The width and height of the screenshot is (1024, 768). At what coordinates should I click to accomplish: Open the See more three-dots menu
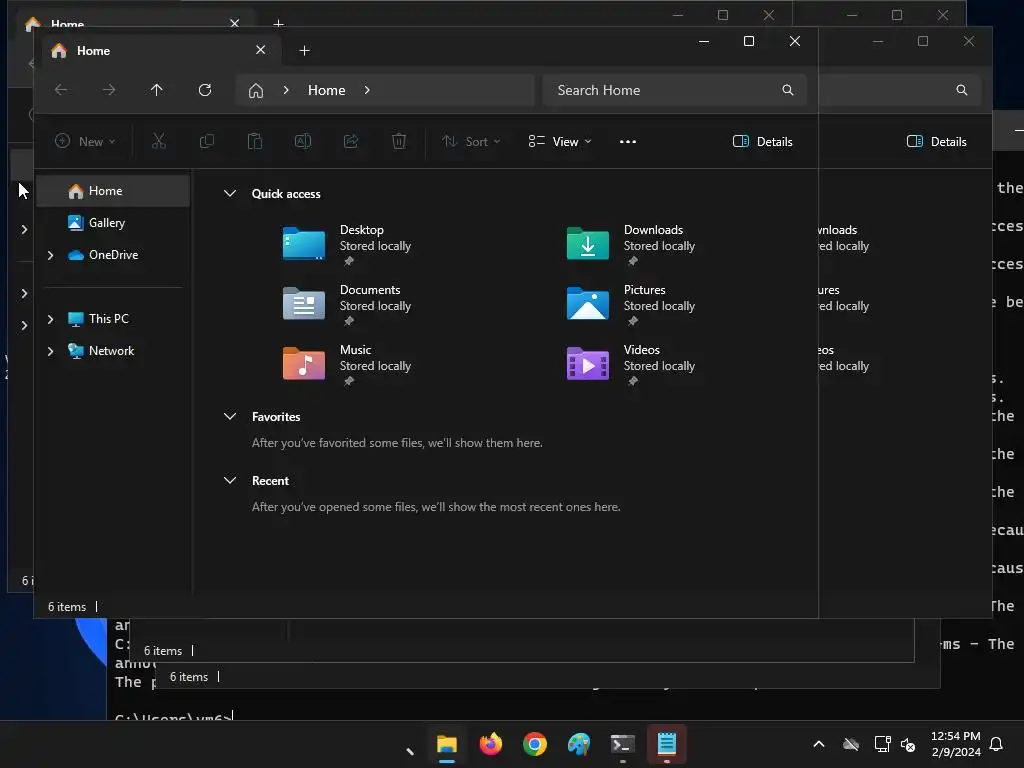(628, 142)
